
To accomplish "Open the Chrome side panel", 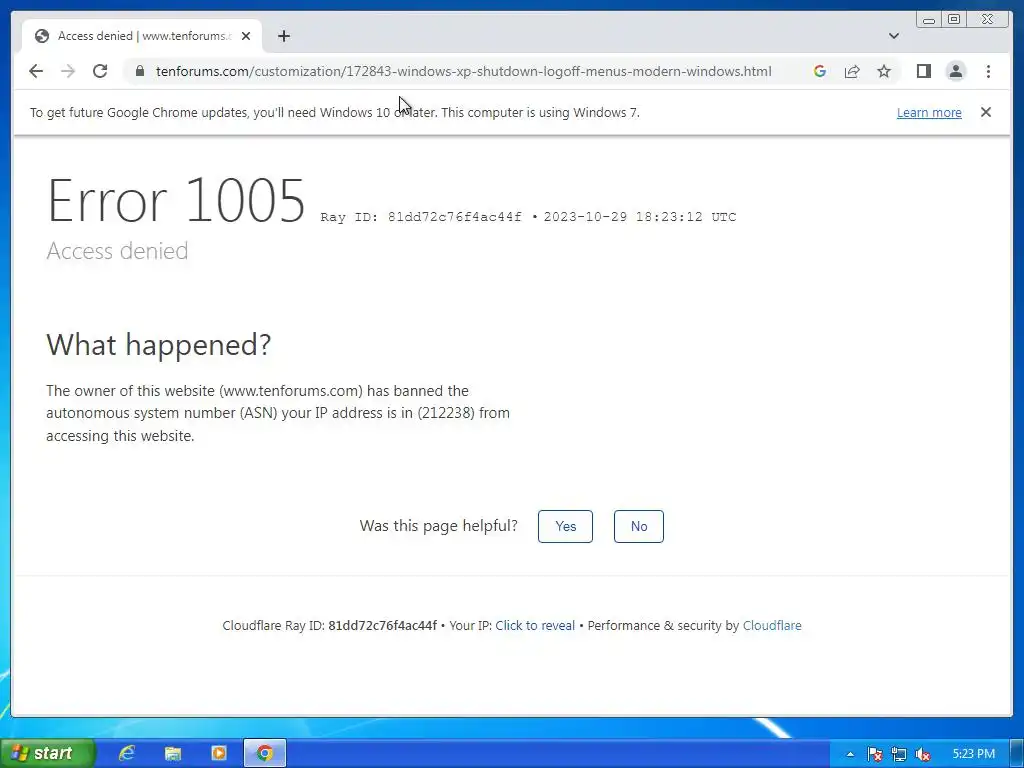I will 923,71.
